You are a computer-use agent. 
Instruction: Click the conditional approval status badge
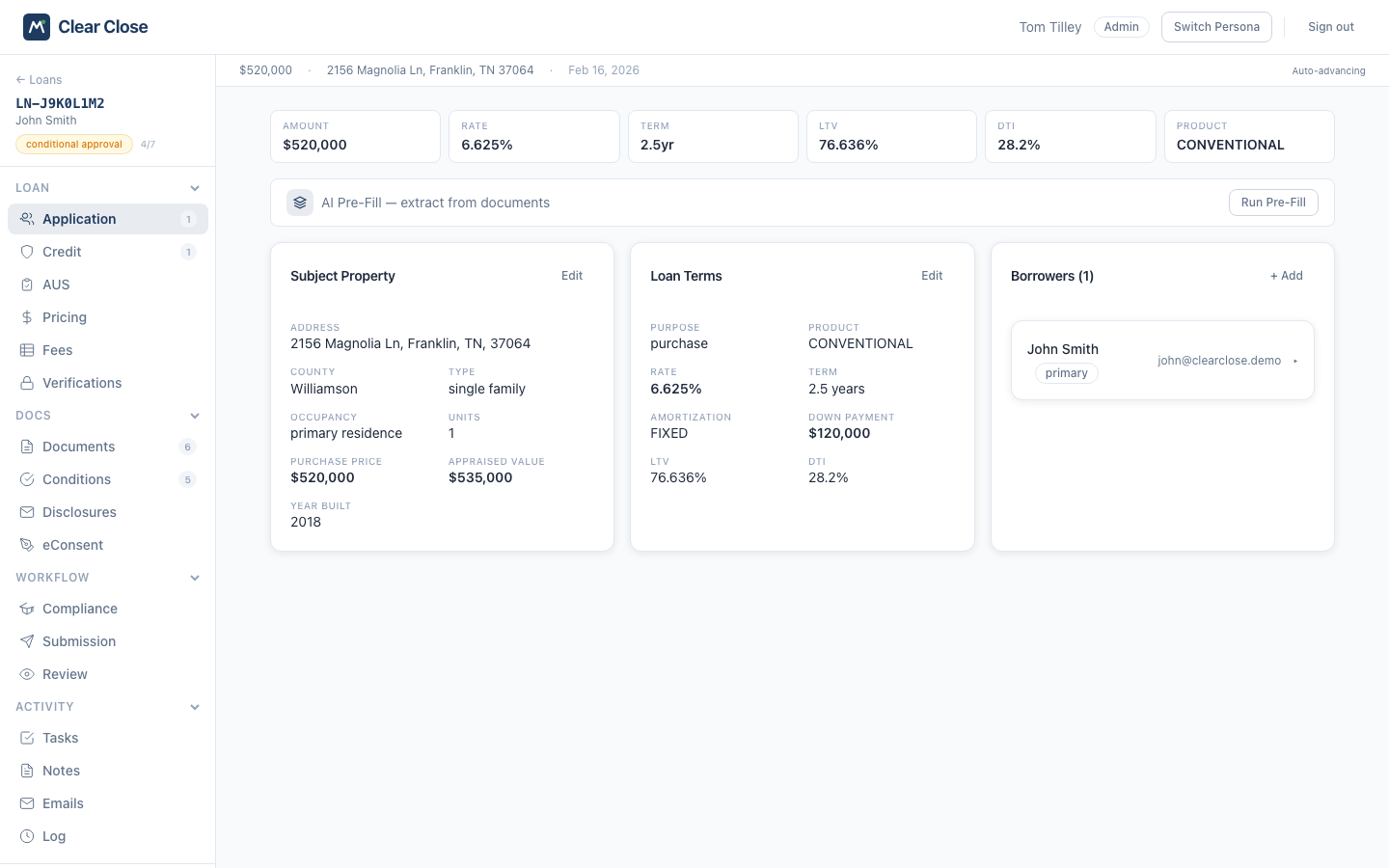(73, 144)
